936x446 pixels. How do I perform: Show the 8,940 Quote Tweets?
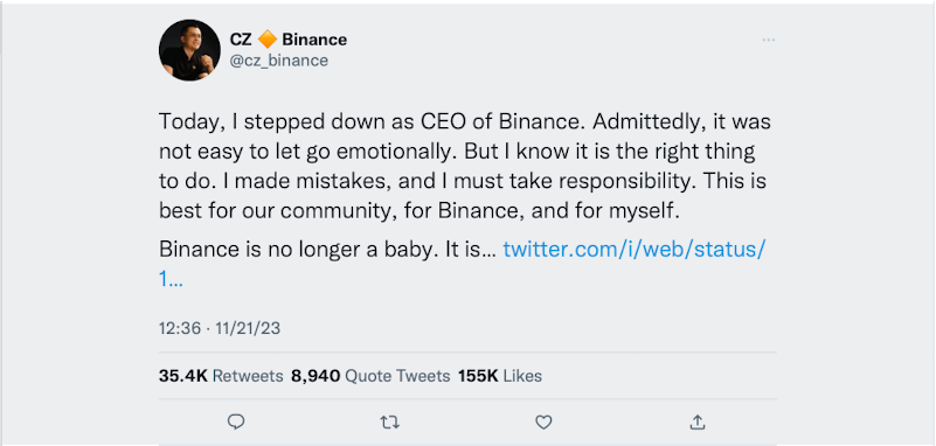370,376
